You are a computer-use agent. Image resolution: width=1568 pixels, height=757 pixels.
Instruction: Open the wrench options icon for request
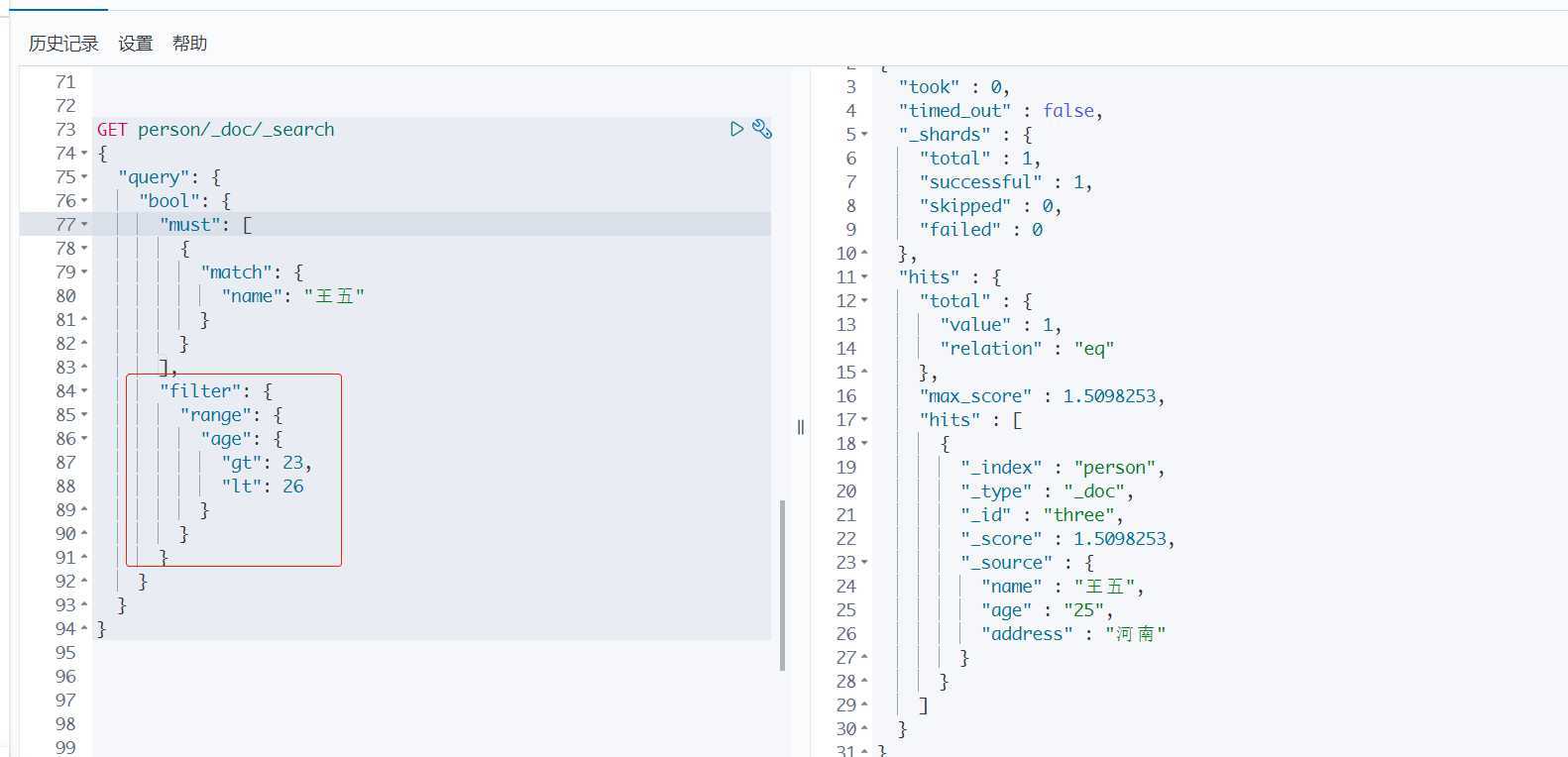(762, 129)
